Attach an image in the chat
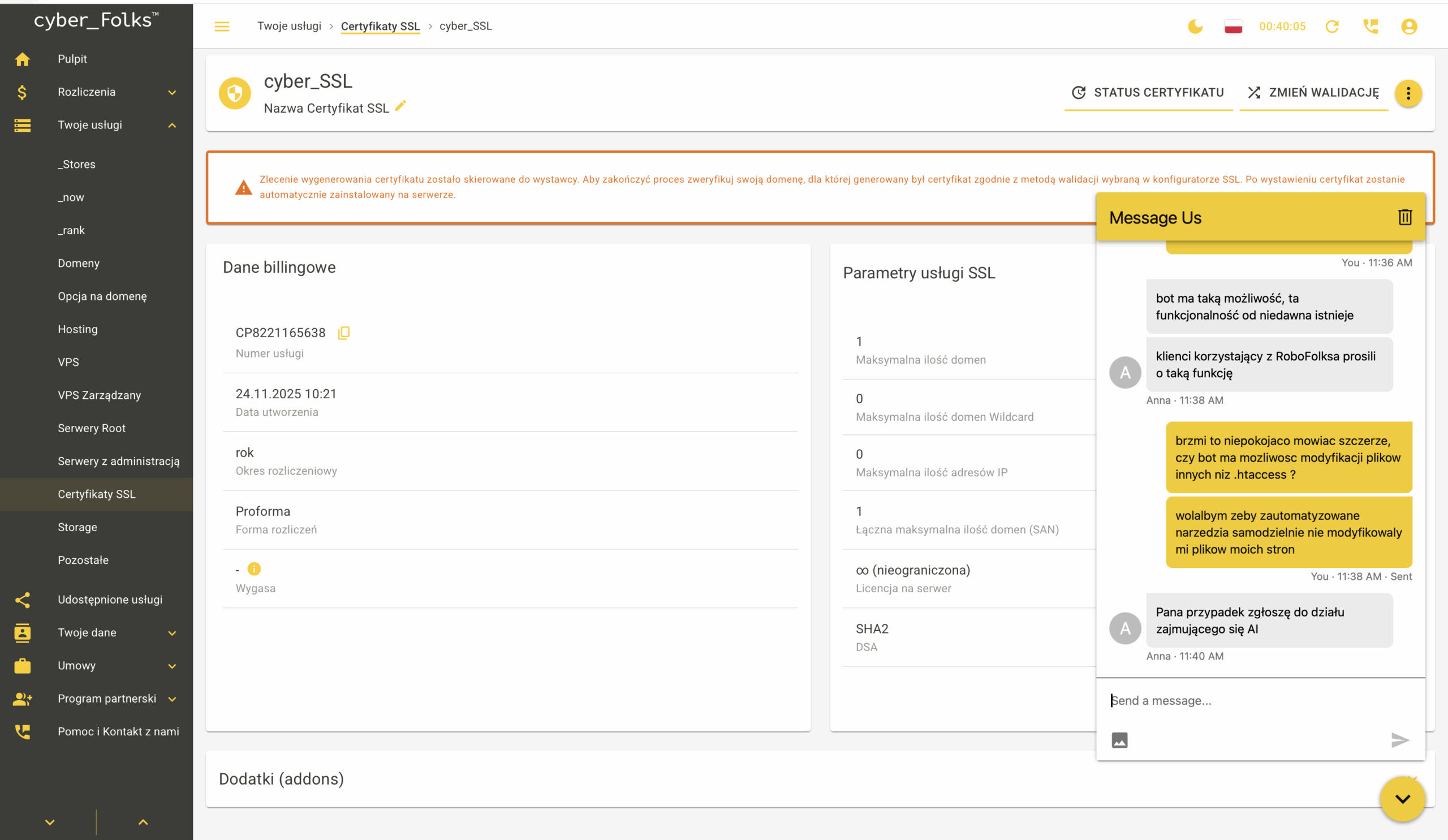 click(1119, 740)
